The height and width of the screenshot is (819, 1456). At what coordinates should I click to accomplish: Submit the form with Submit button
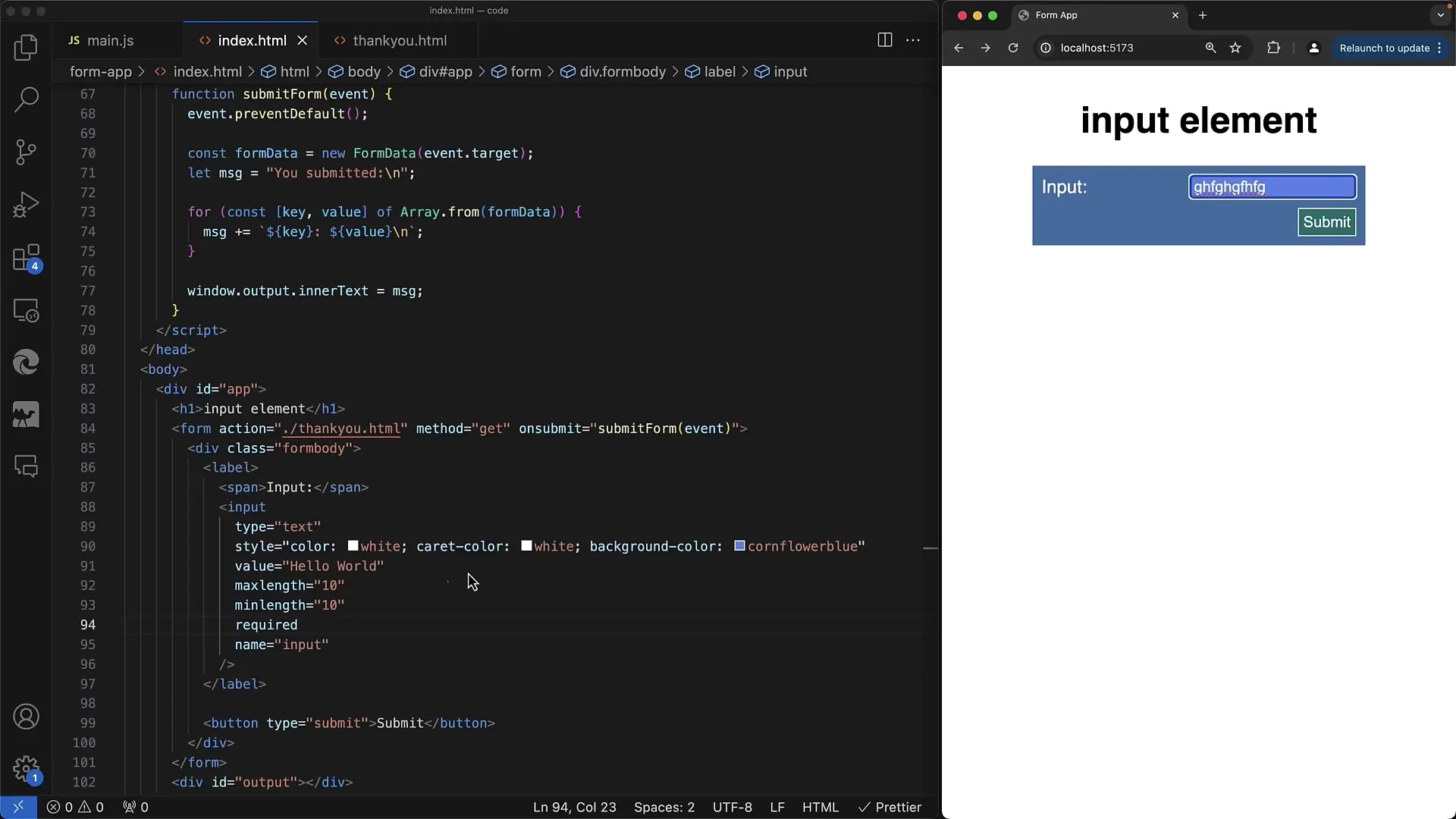tap(1327, 221)
